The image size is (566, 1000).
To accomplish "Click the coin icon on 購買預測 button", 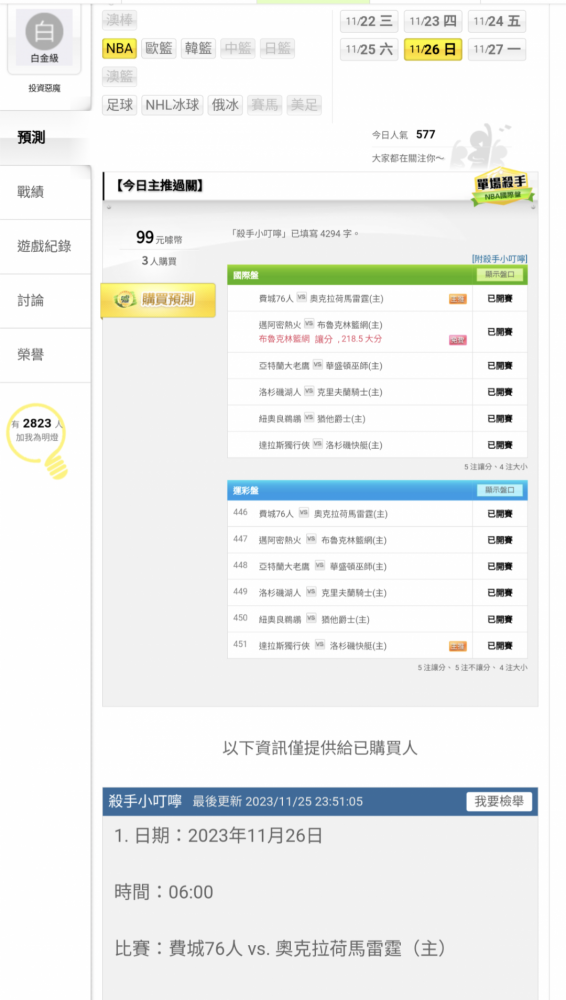I will pyautogui.click(x=125, y=300).
